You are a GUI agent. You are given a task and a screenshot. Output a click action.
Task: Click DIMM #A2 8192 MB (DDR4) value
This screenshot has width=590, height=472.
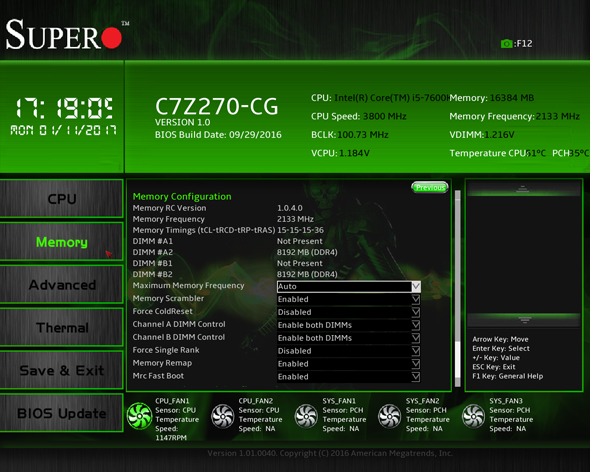pyautogui.click(x=307, y=252)
